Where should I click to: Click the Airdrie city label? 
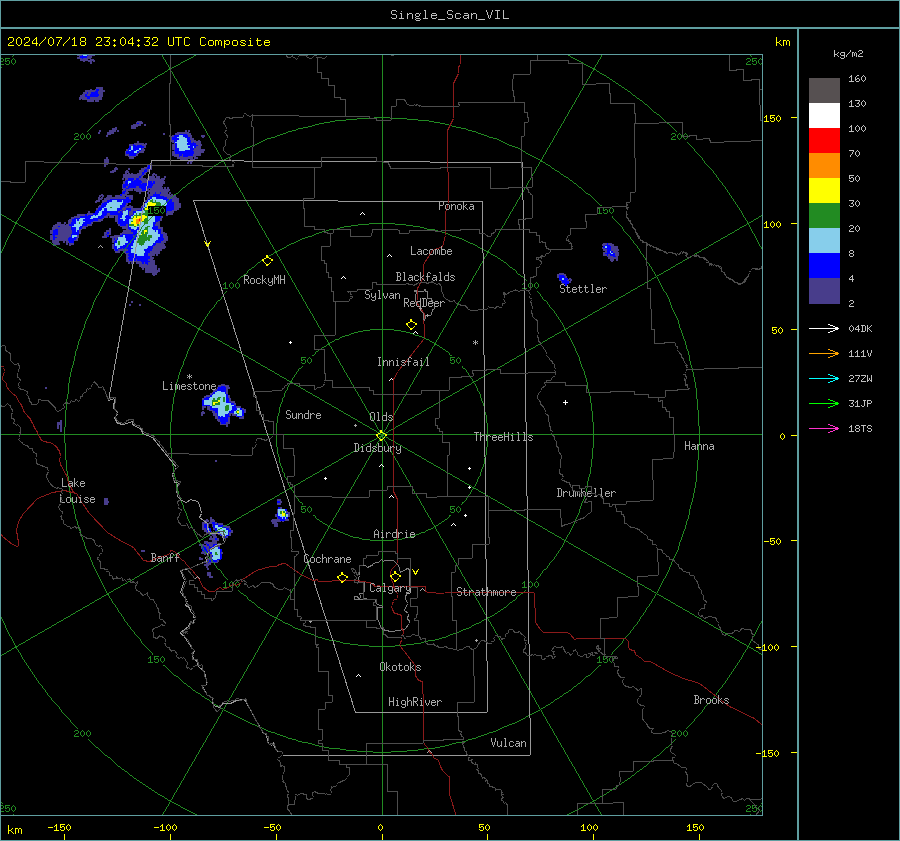click(x=394, y=534)
